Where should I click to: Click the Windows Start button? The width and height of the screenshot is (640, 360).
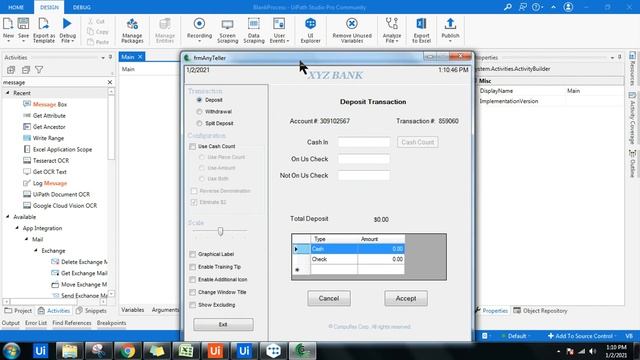(11, 351)
